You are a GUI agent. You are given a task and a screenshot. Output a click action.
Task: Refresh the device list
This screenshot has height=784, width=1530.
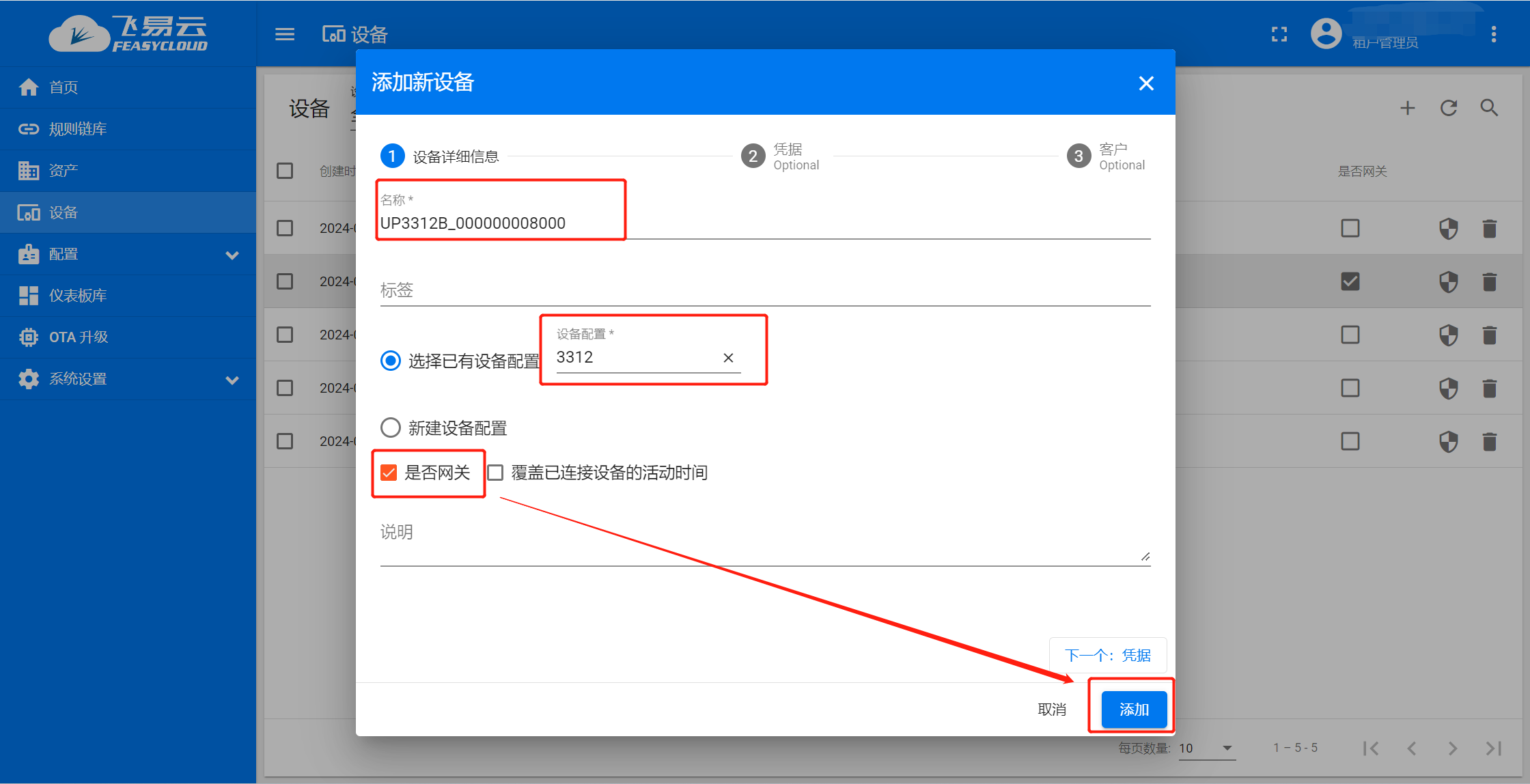point(1448,108)
